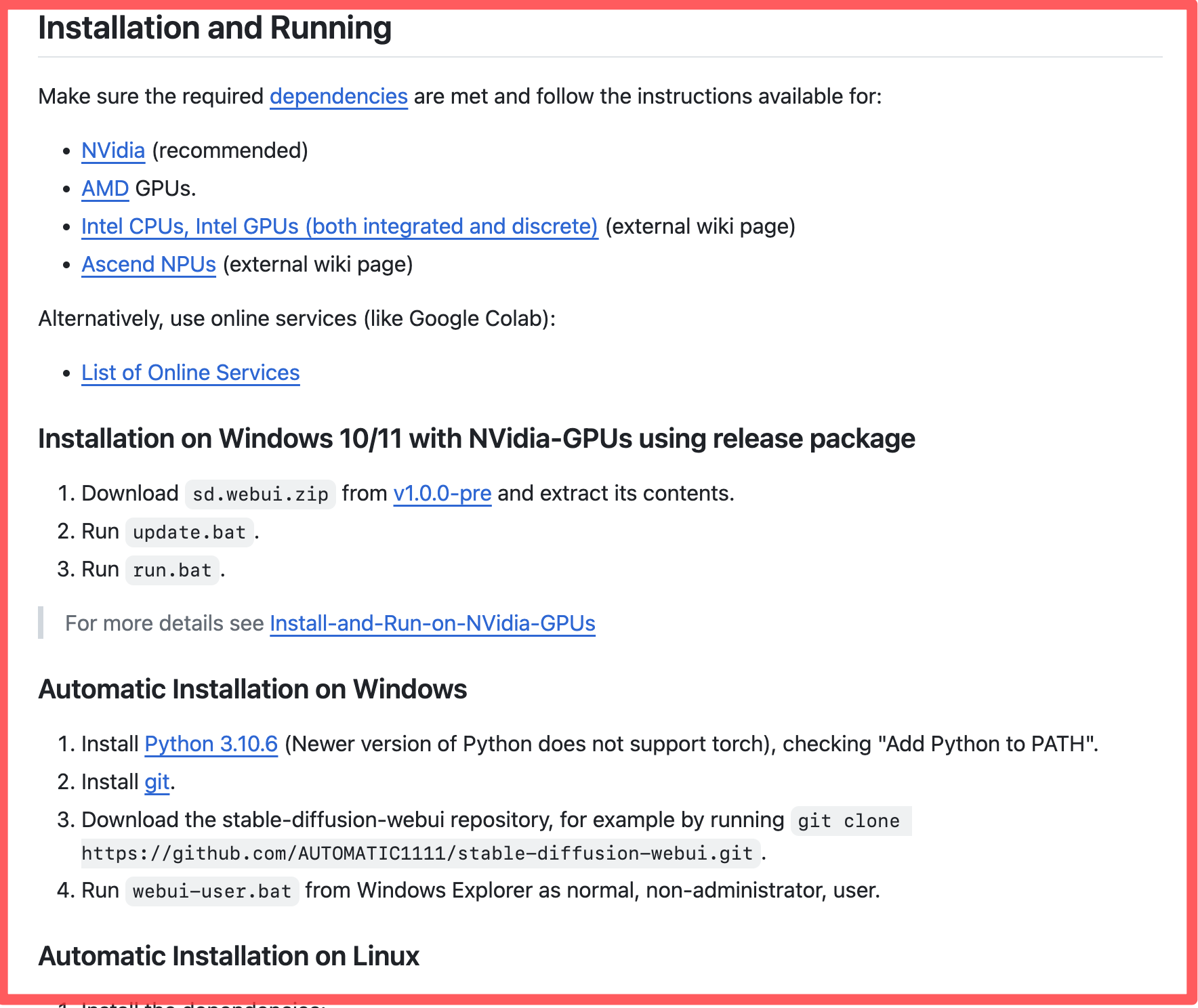1198x1008 pixels.
Task: Click the git clone repository URL snippet
Action: pos(417,854)
